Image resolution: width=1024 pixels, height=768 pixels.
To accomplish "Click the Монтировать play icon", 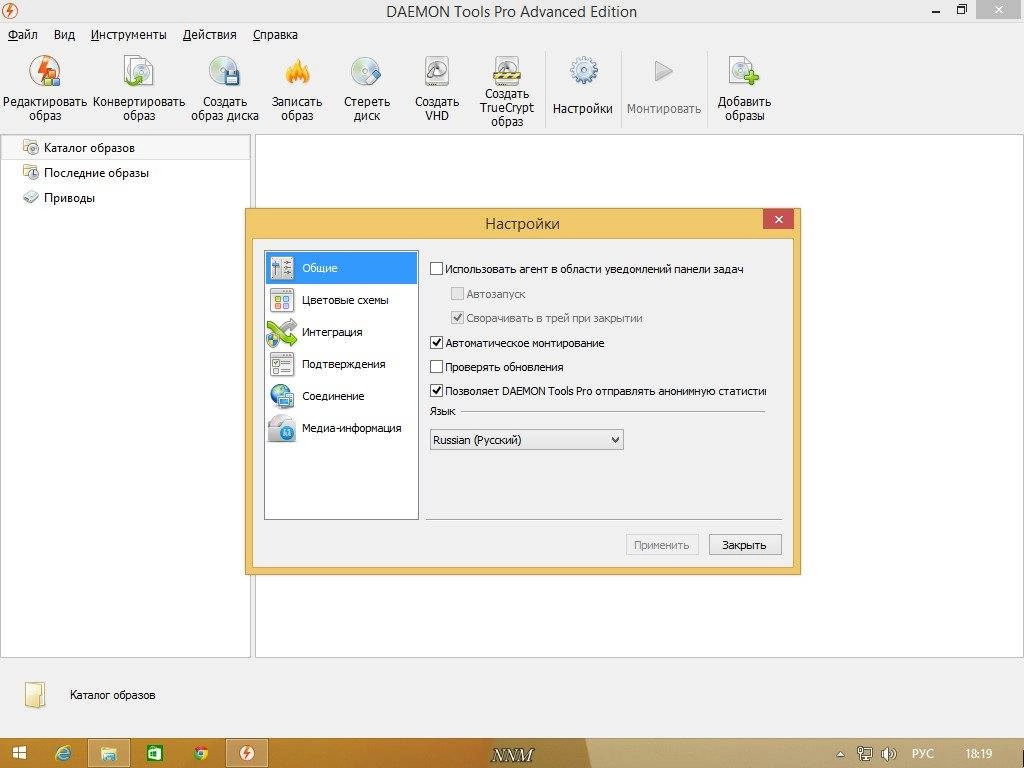I will tap(664, 72).
